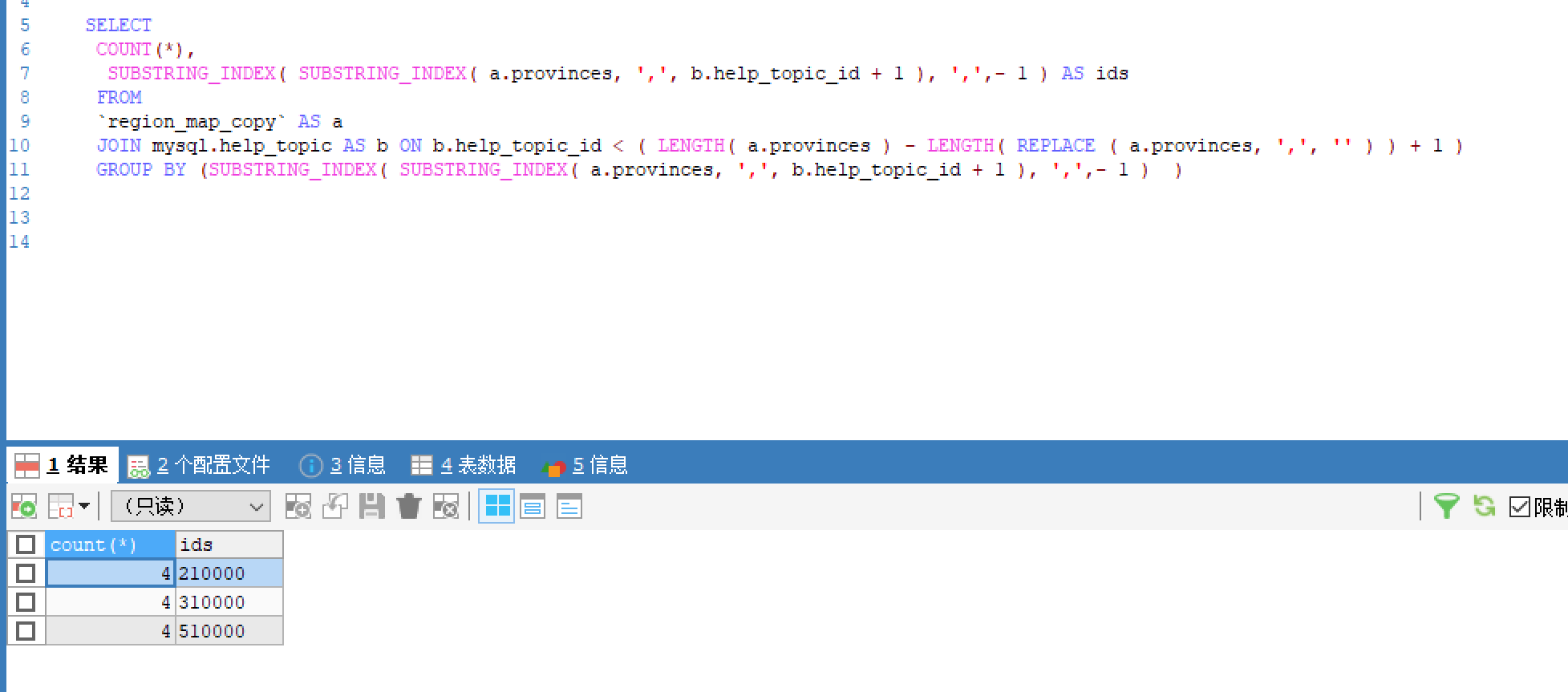
Task: Click GROUP BY keyword on line 11
Action: [141, 170]
